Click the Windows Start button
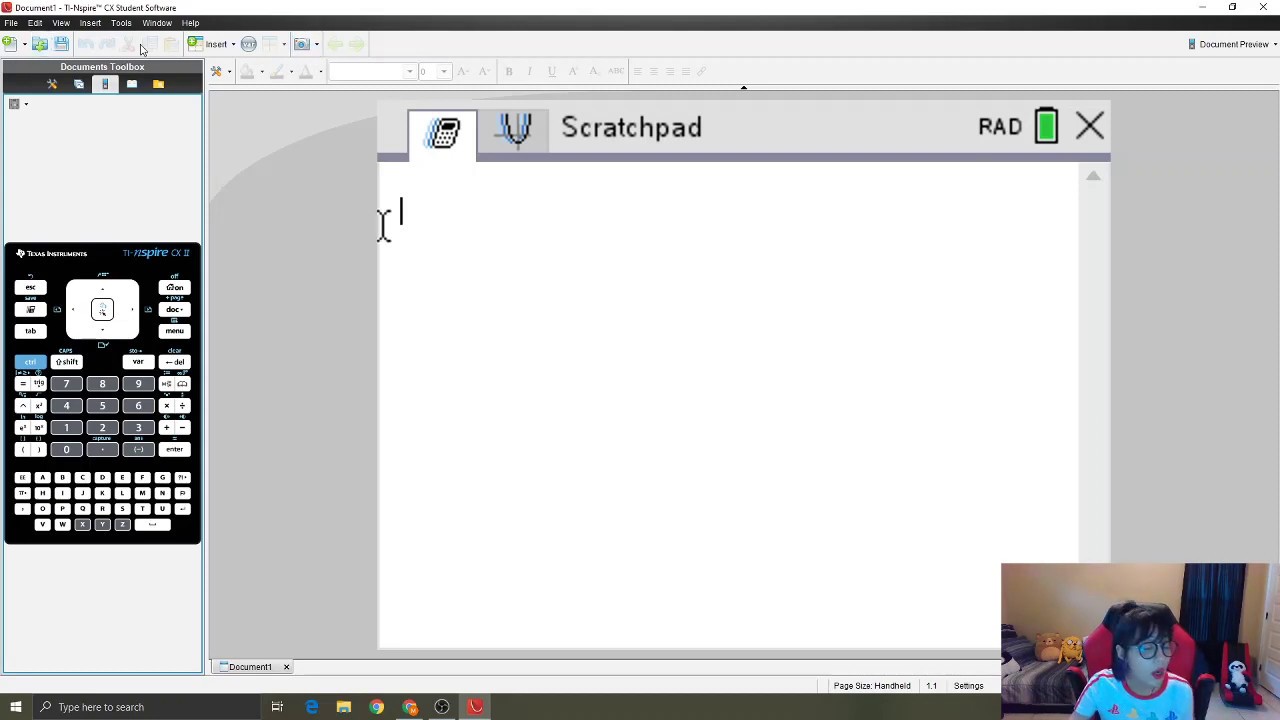Viewport: 1280px width, 720px height. pyautogui.click(x=15, y=707)
